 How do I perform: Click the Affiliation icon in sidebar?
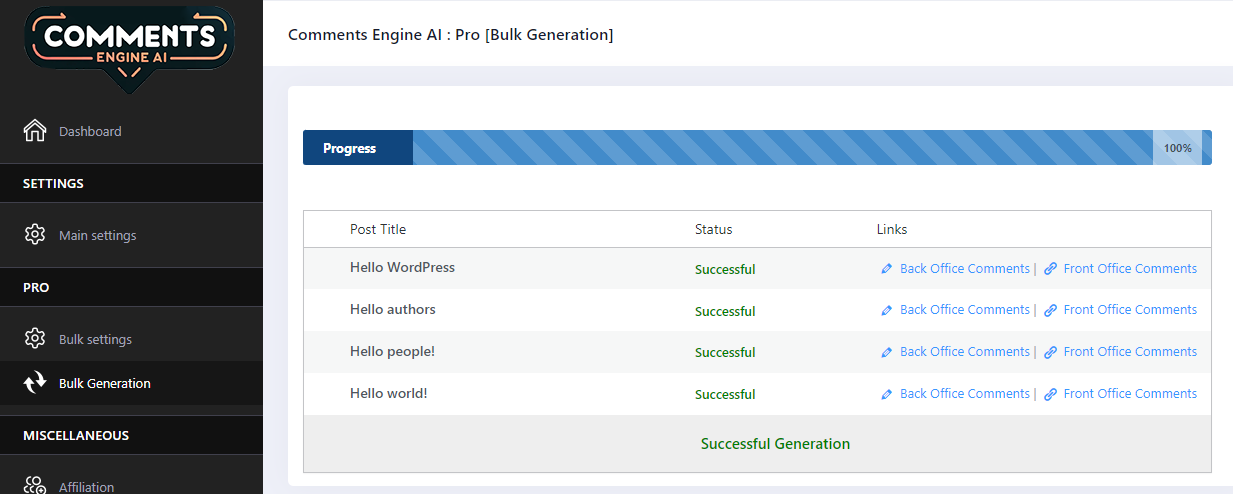tap(35, 486)
